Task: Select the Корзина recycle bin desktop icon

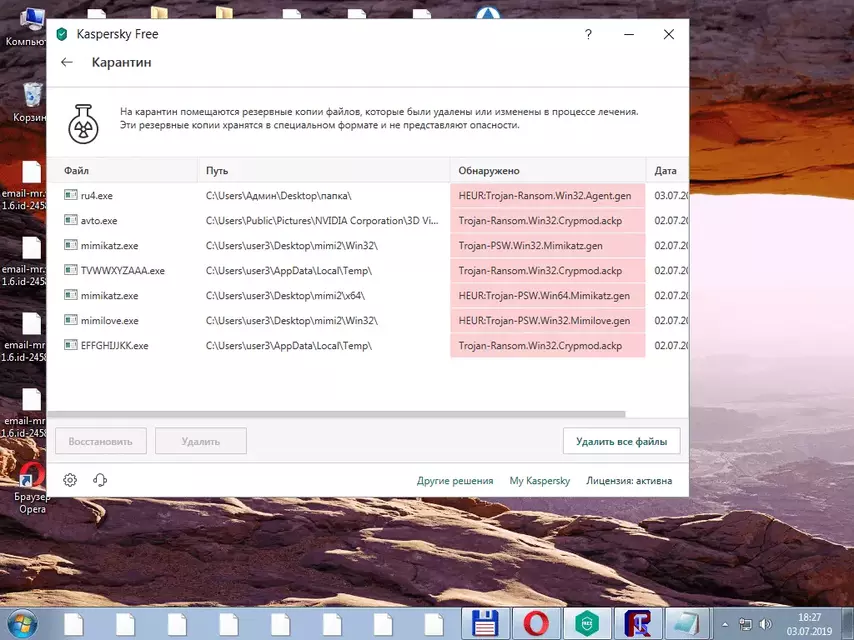Action: point(30,102)
